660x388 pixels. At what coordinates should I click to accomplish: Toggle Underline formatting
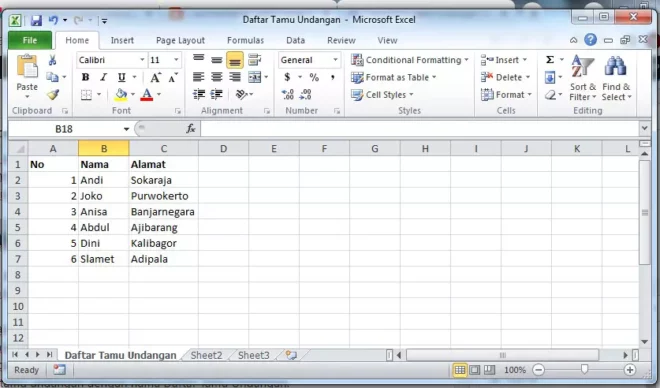pyautogui.click(x=122, y=77)
